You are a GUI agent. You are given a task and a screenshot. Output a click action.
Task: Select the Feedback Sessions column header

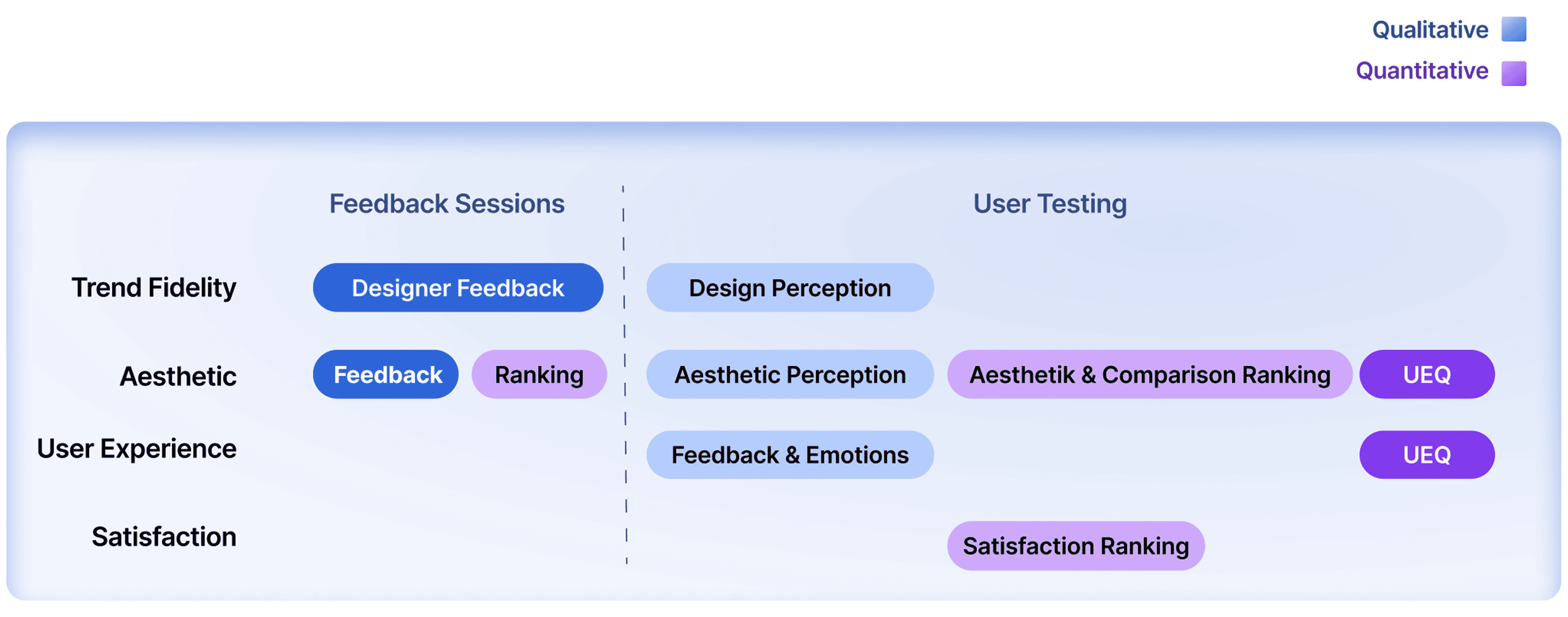[x=447, y=203]
